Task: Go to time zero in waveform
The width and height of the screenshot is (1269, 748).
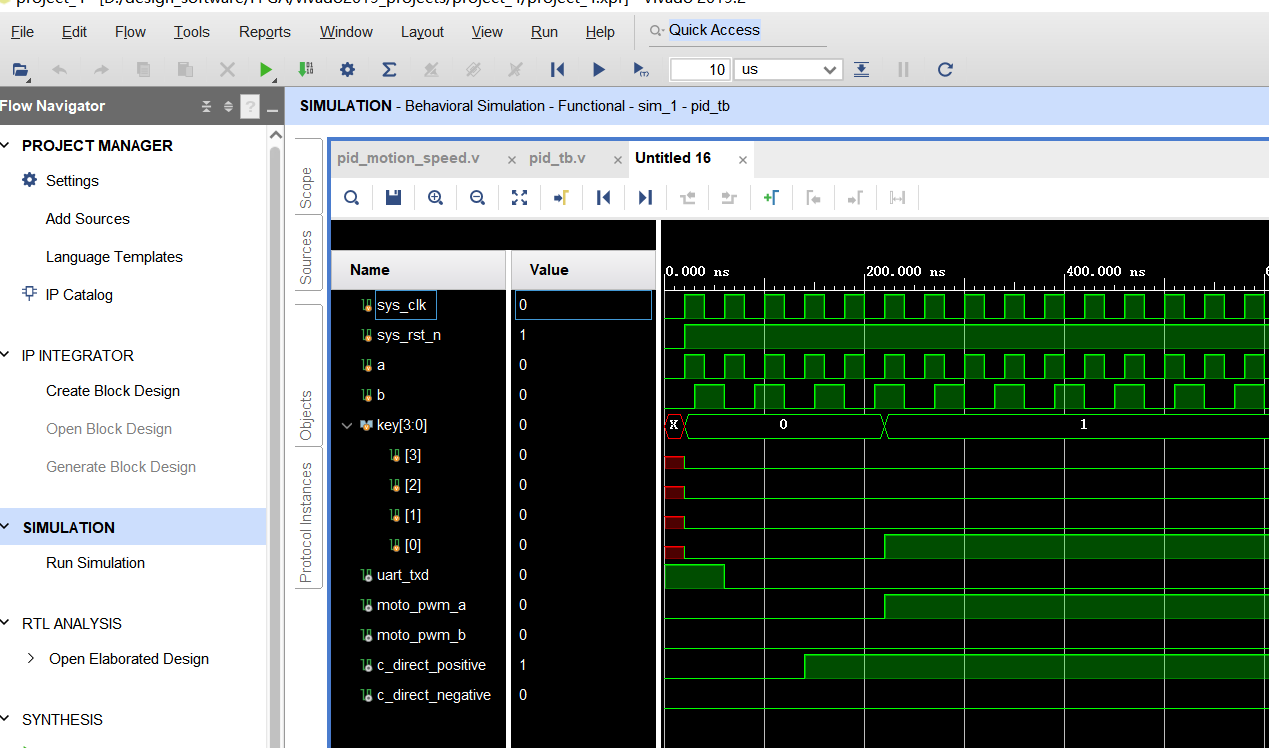Action: (603, 198)
